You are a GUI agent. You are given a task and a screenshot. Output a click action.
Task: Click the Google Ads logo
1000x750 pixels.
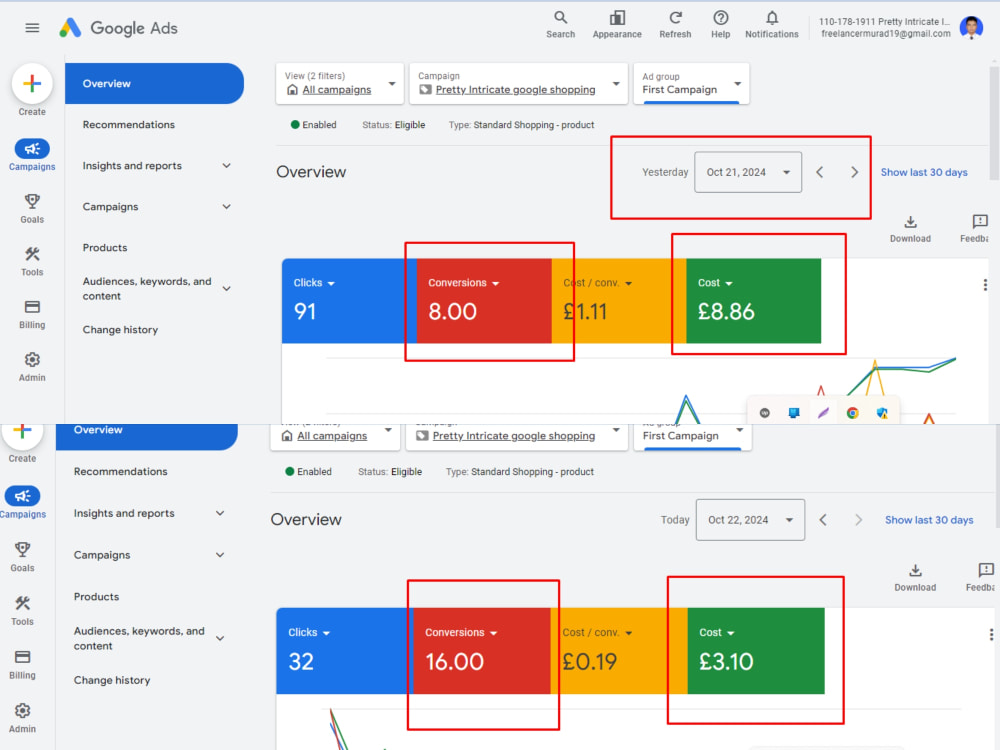click(x=119, y=28)
